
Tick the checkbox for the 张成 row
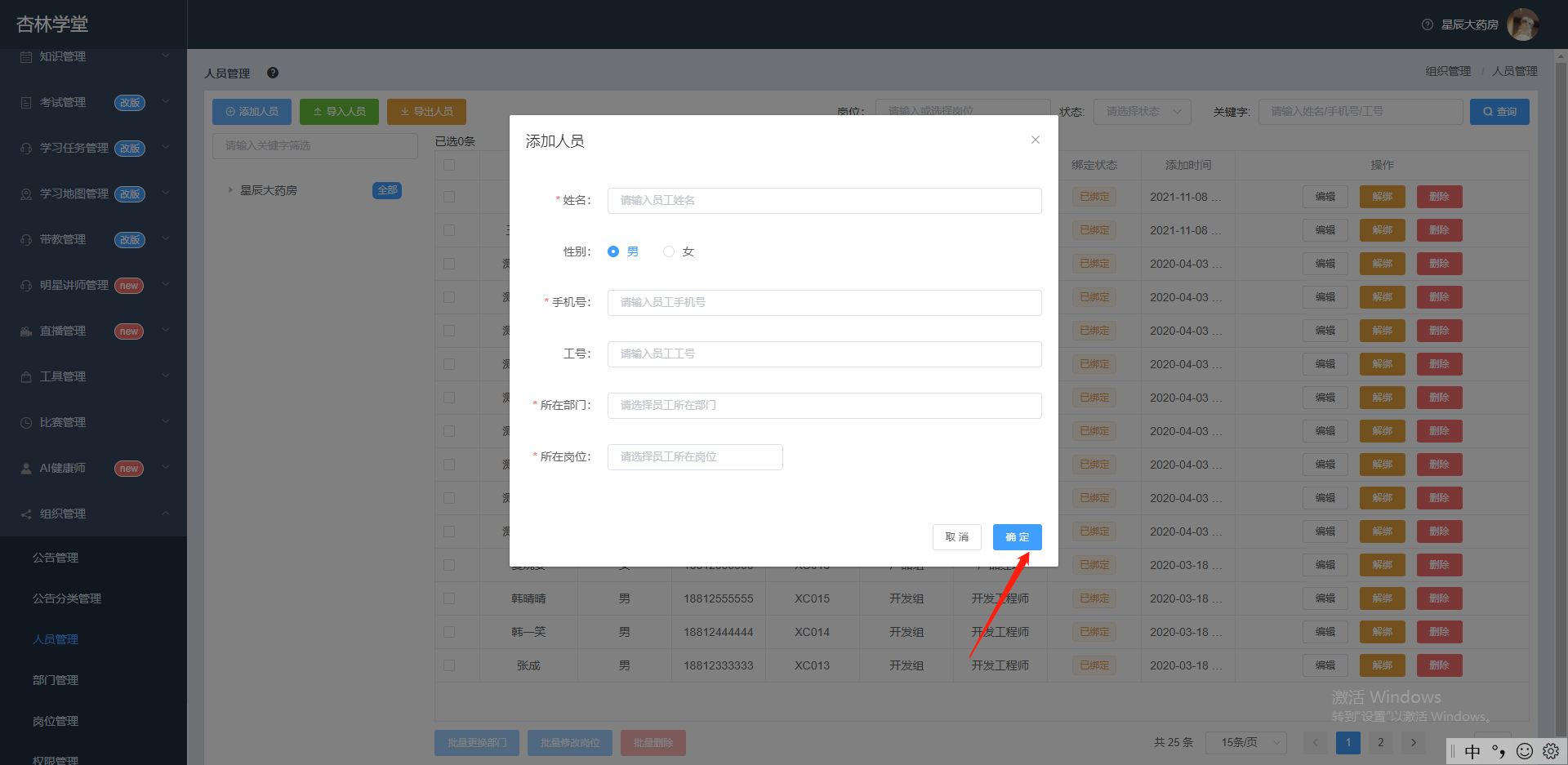449,665
